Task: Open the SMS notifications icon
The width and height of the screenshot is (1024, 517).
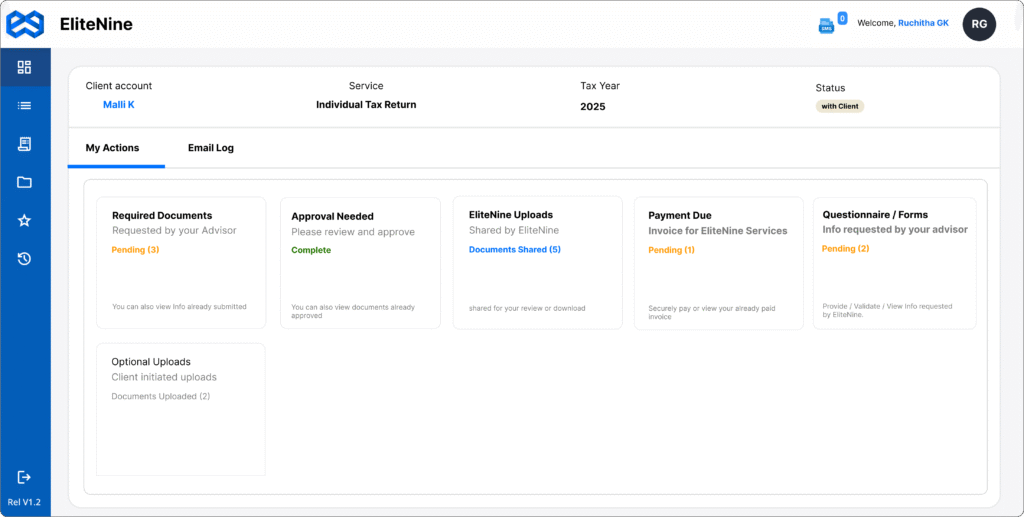Action: [x=827, y=25]
